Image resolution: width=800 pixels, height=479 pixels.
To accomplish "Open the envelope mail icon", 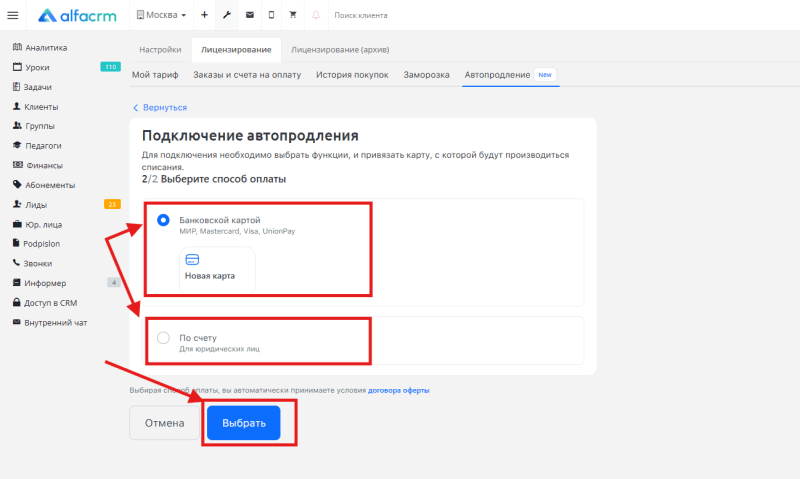I will [249, 15].
